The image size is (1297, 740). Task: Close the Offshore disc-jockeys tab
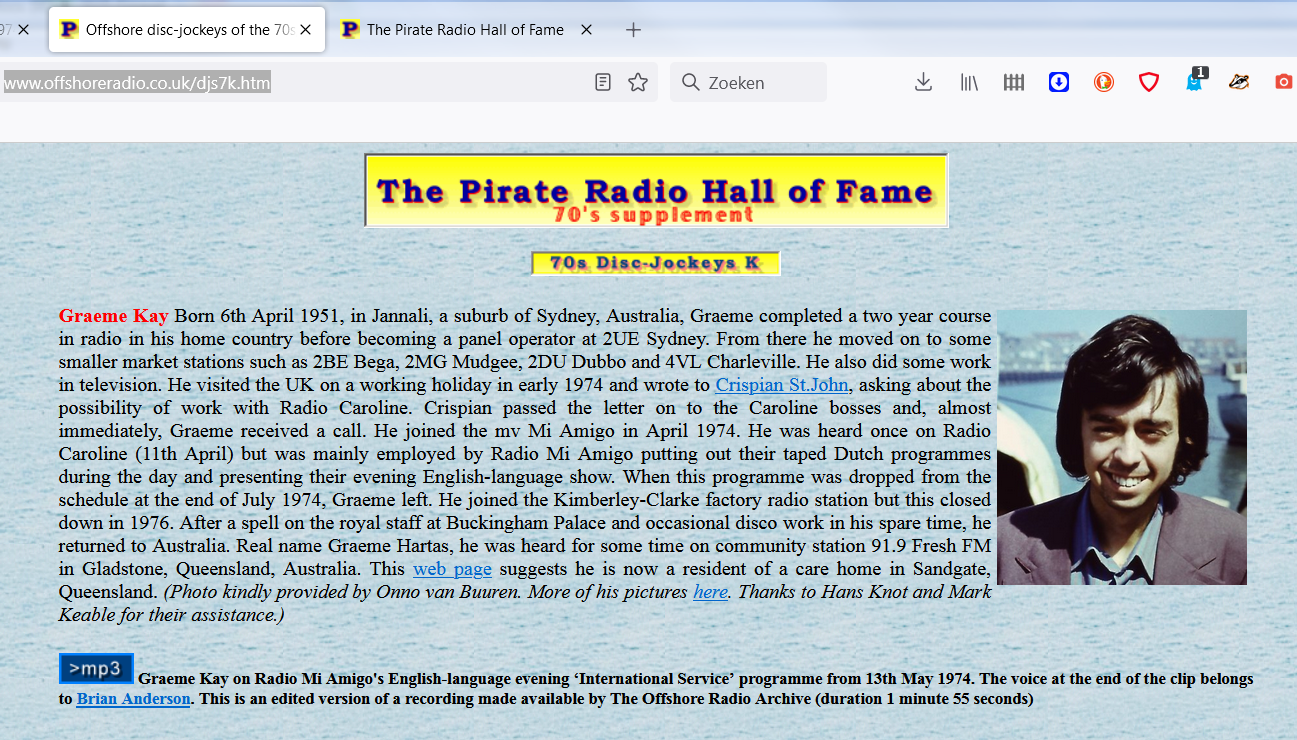(x=306, y=30)
